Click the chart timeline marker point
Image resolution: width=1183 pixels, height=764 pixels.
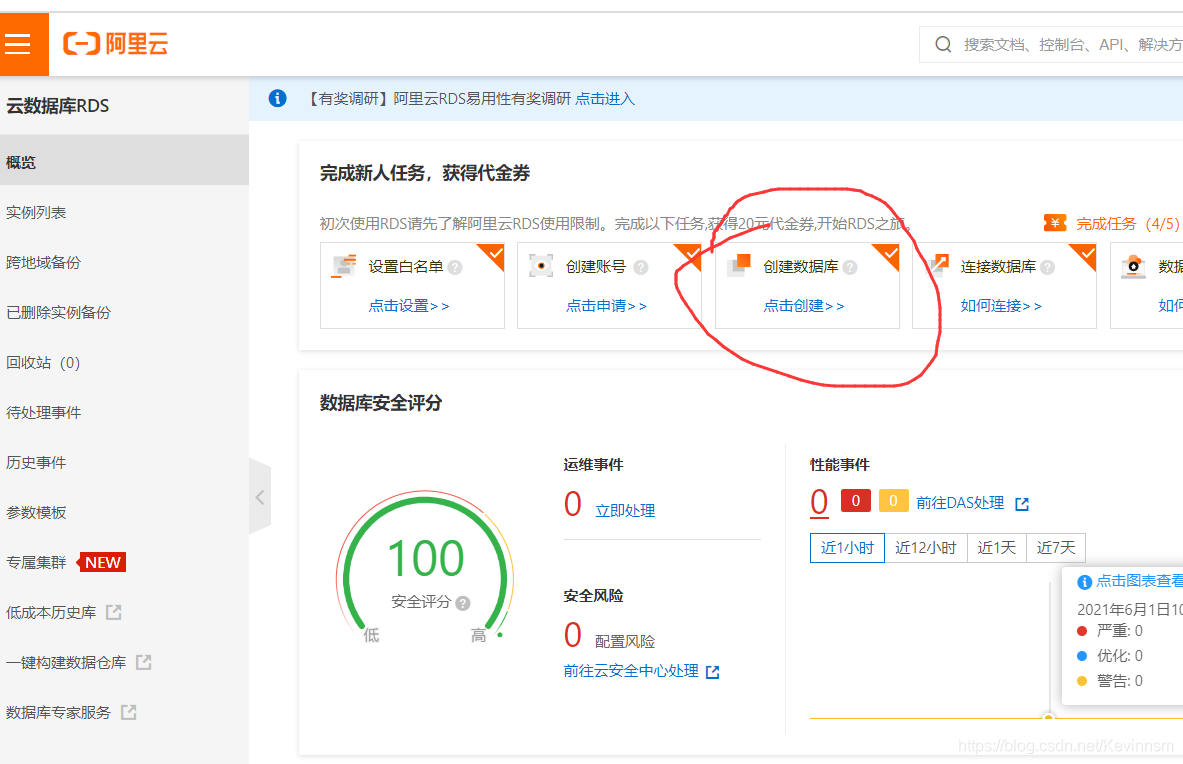(x=1048, y=718)
